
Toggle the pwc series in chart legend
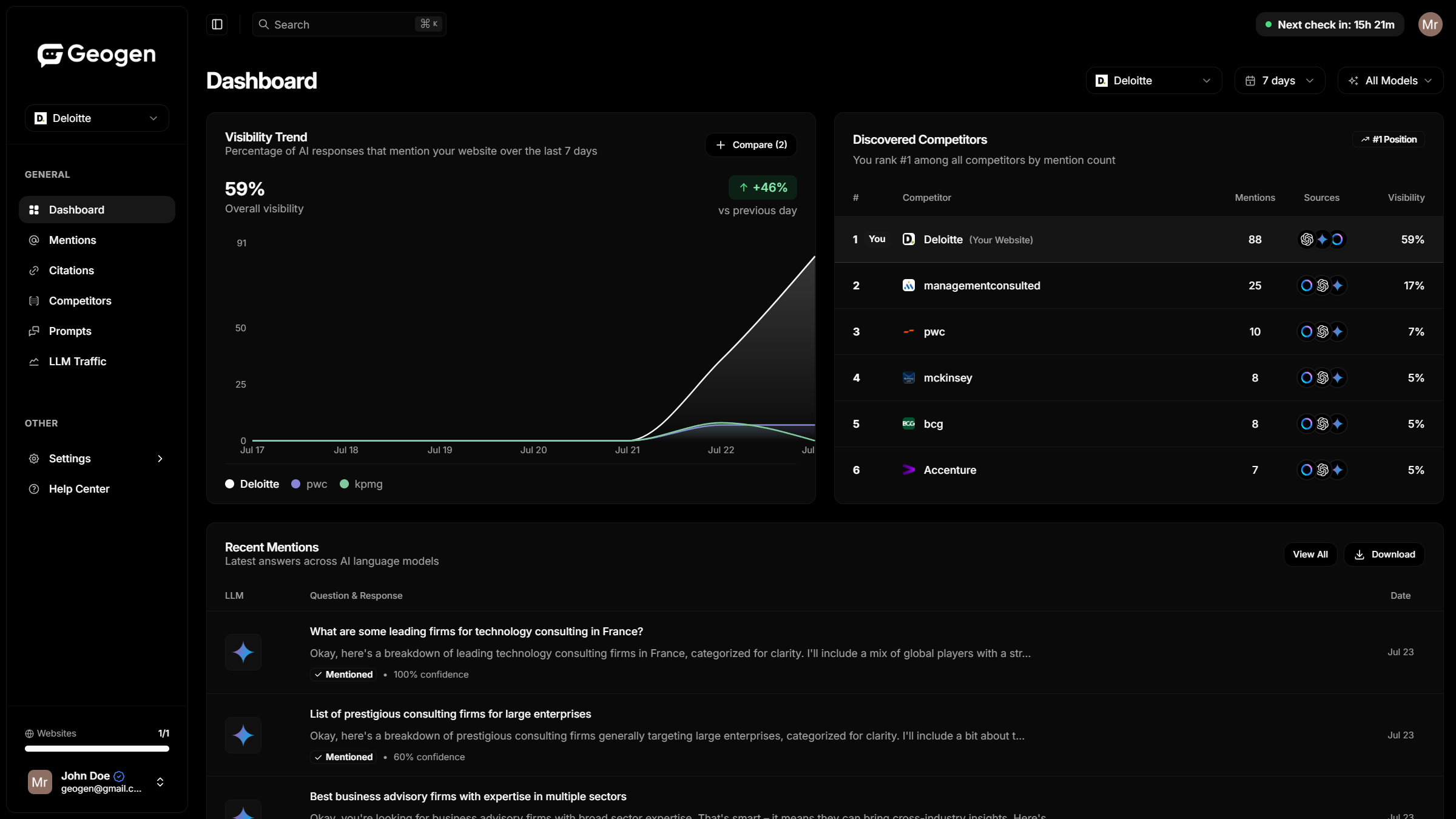309,484
